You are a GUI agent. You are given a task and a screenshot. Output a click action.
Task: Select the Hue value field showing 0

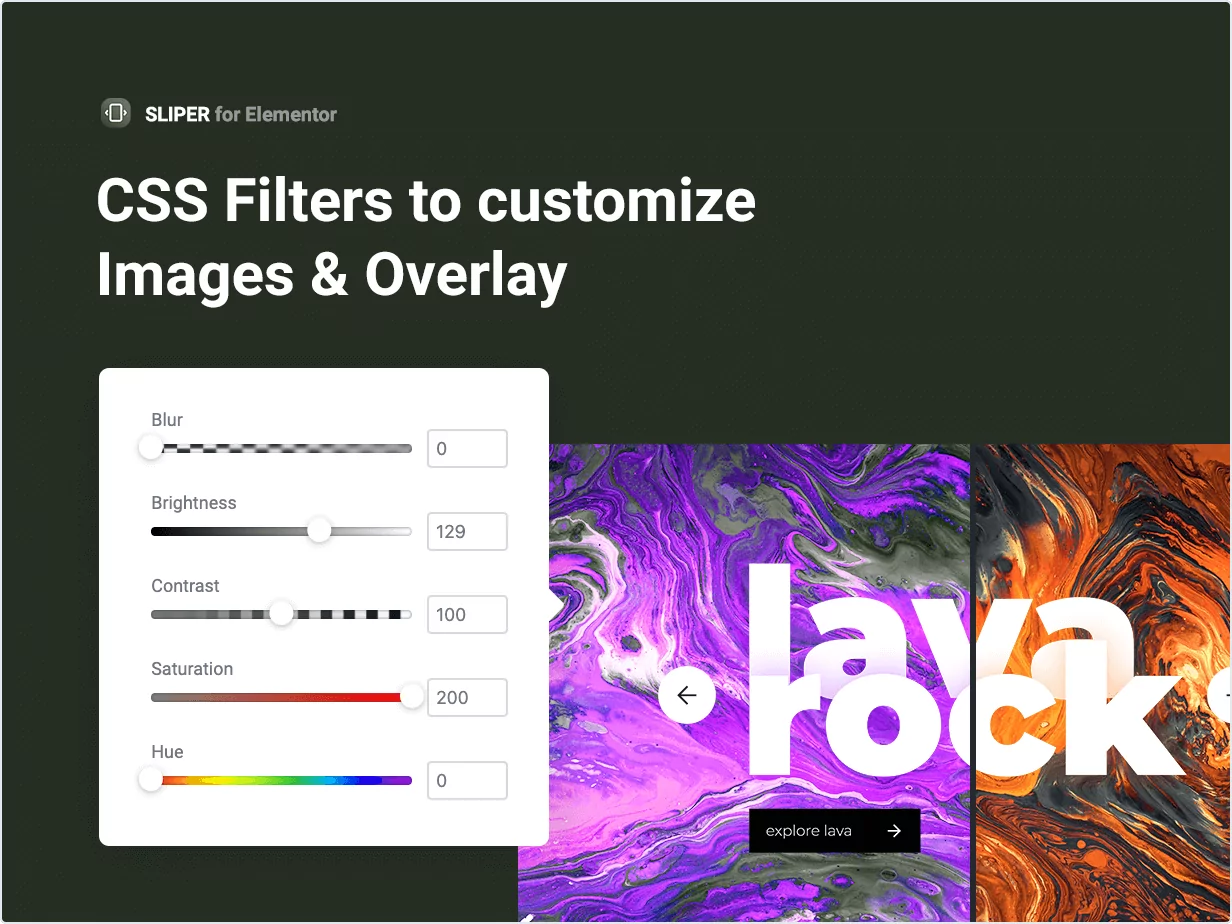(467, 780)
